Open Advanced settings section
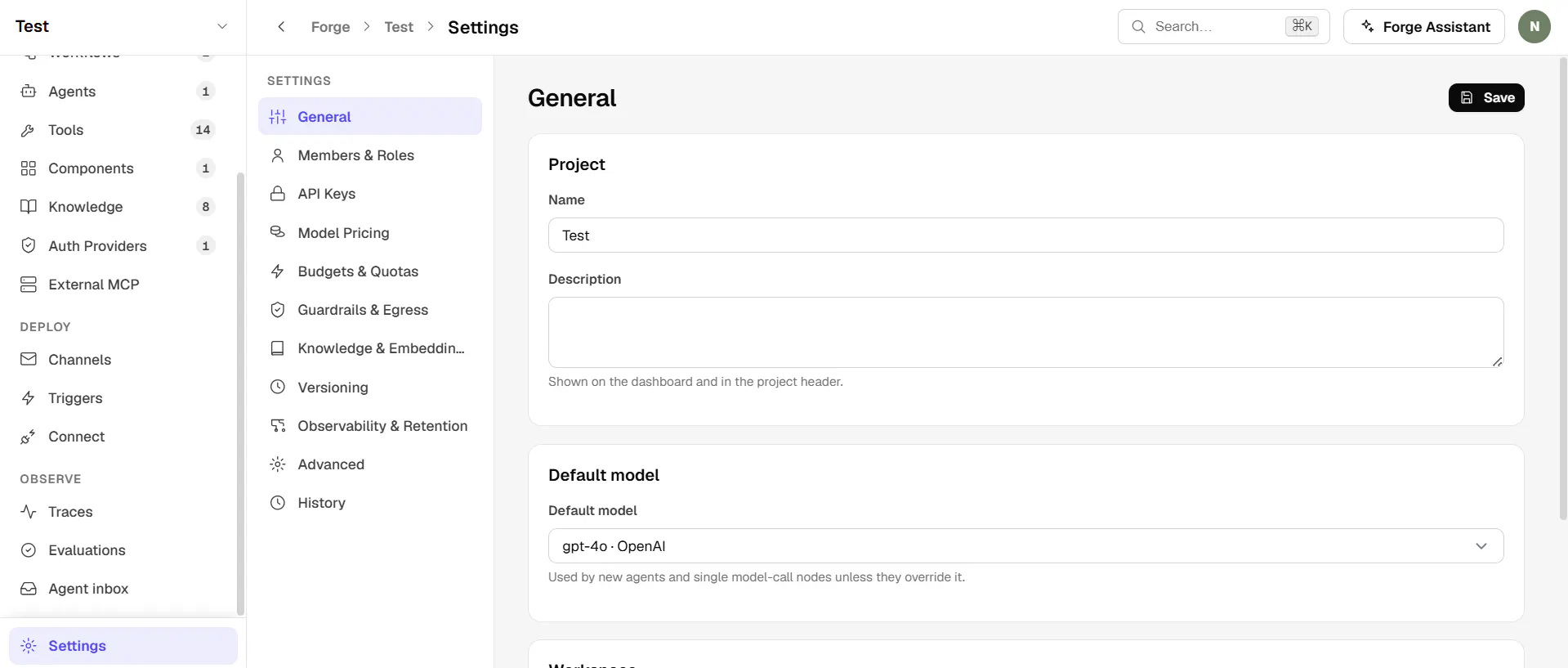The height and width of the screenshot is (668, 1568). tap(370, 464)
